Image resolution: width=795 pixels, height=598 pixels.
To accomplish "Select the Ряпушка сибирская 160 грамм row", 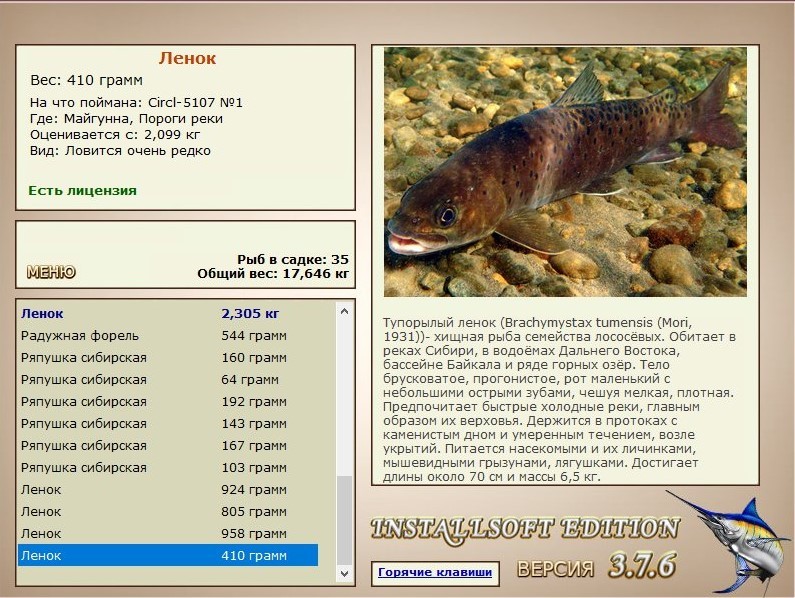I will click(168, 358).
